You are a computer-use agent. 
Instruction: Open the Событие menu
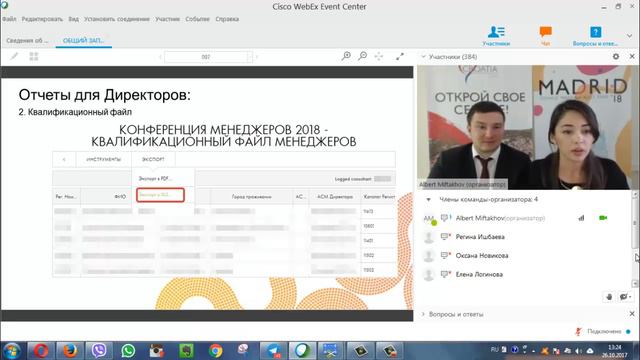pos(197,19)
